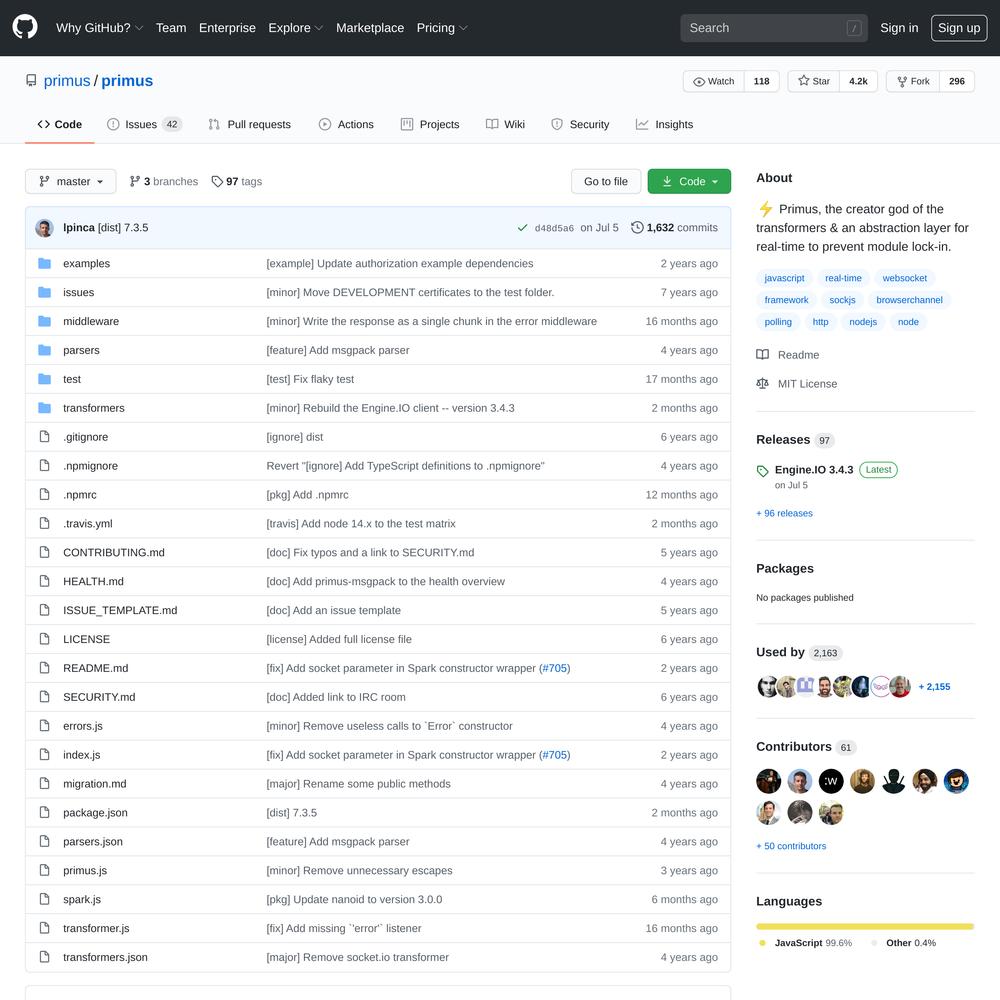This screenshot has height=1000, width=1000.
Task: Watch the repository
Action: point(714,81)
